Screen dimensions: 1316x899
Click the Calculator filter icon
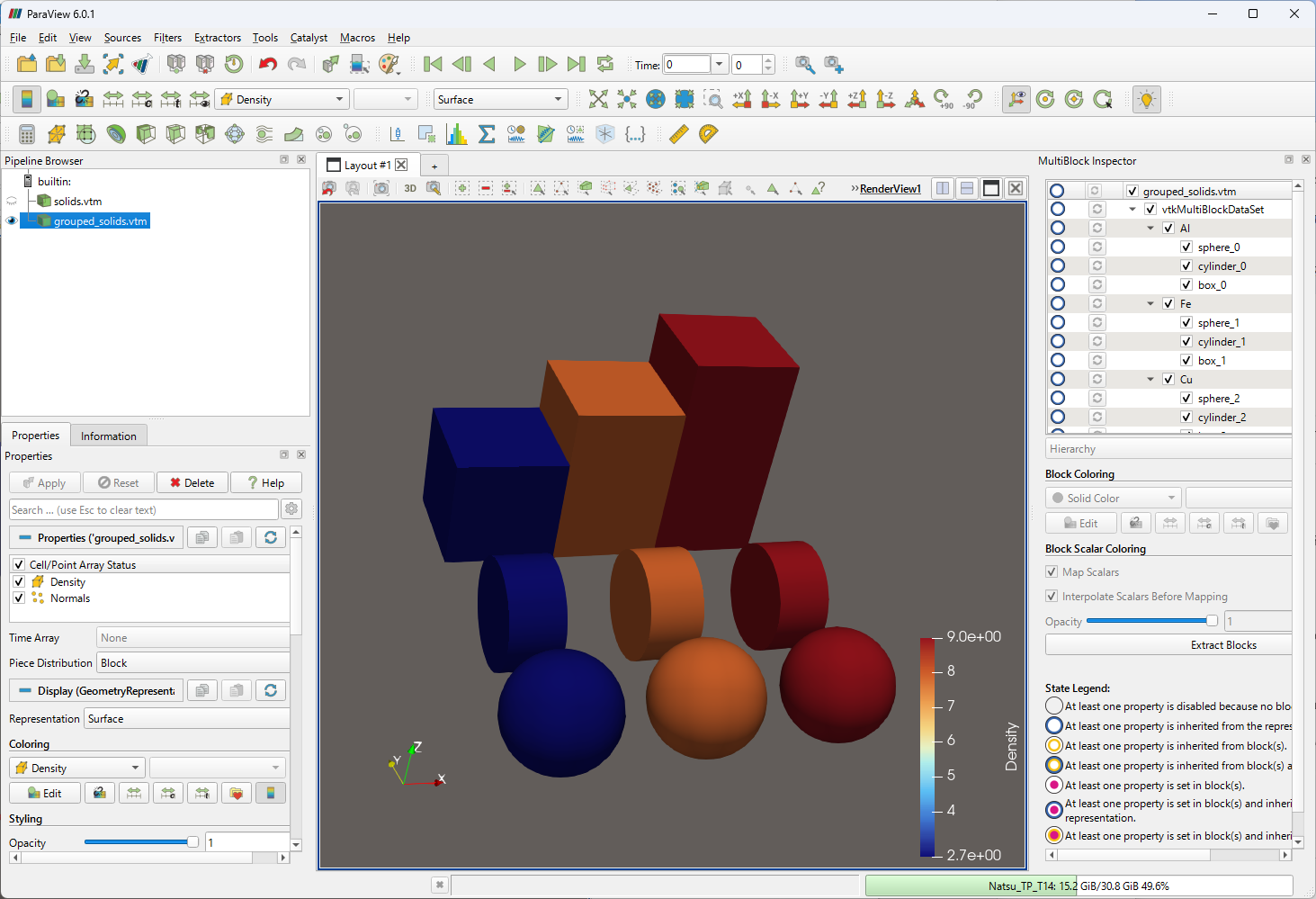point(27,134)
